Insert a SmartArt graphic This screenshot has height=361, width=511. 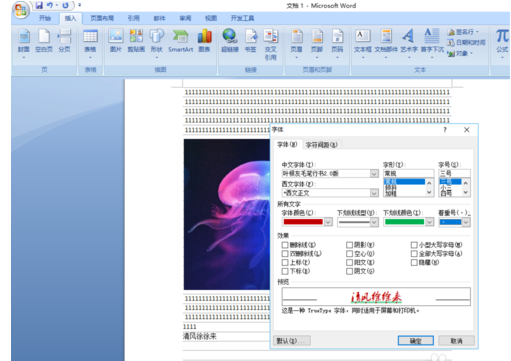click(x=180, y=41)
